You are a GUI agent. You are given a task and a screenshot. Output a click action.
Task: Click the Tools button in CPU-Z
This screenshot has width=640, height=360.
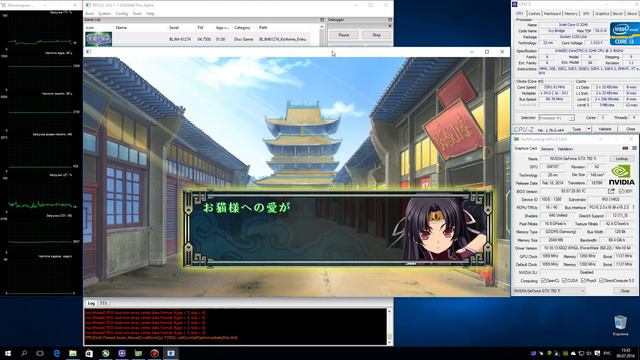(x=577, y=129)
